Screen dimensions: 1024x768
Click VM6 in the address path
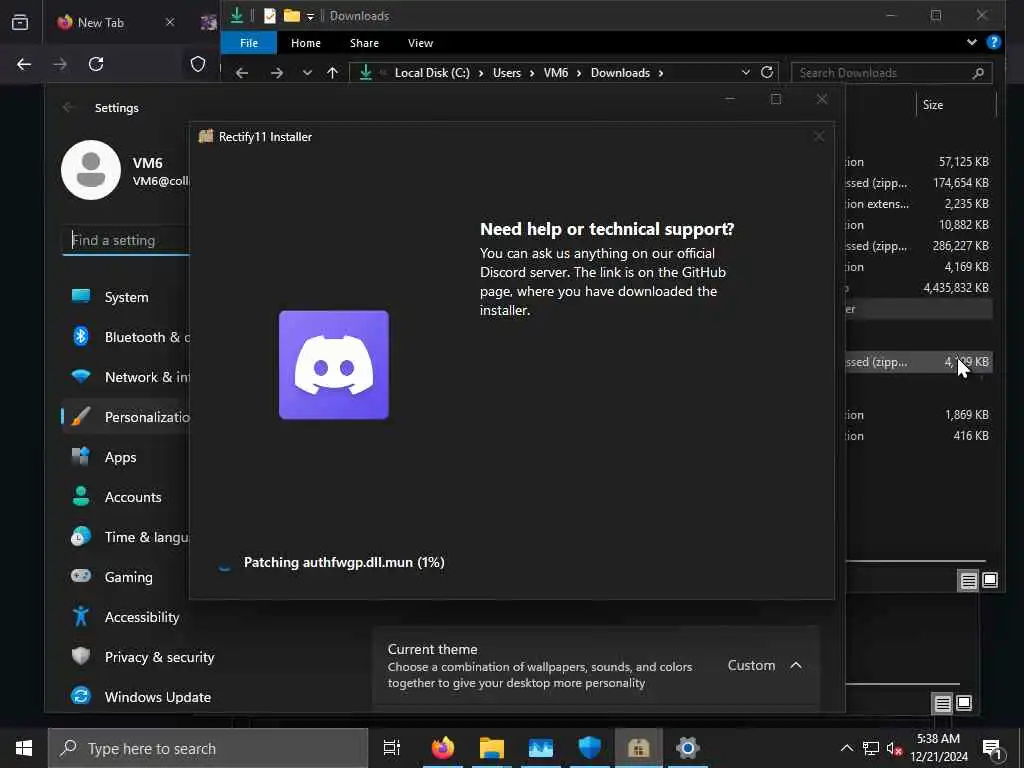coord(556,73)
